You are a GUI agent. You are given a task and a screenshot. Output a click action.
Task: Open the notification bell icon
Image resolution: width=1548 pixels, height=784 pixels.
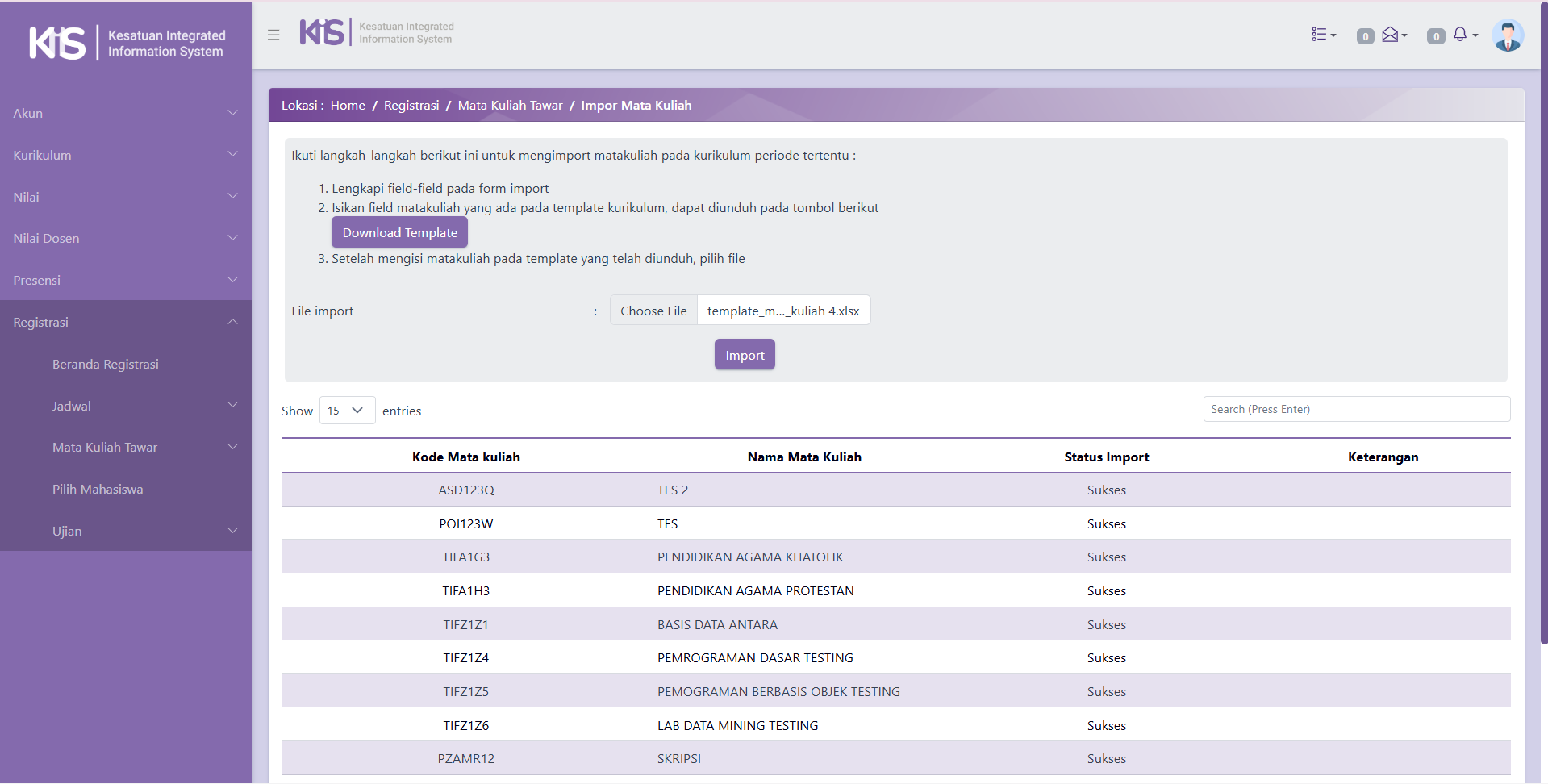pos(1462,35)
